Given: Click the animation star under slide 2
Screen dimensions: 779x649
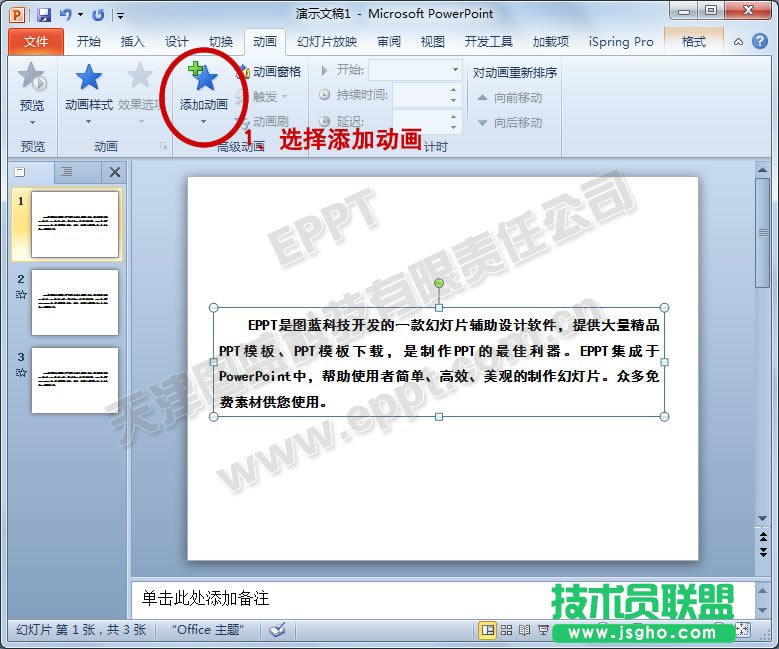Looking at the screenshot, I should (x=21, y=295).
